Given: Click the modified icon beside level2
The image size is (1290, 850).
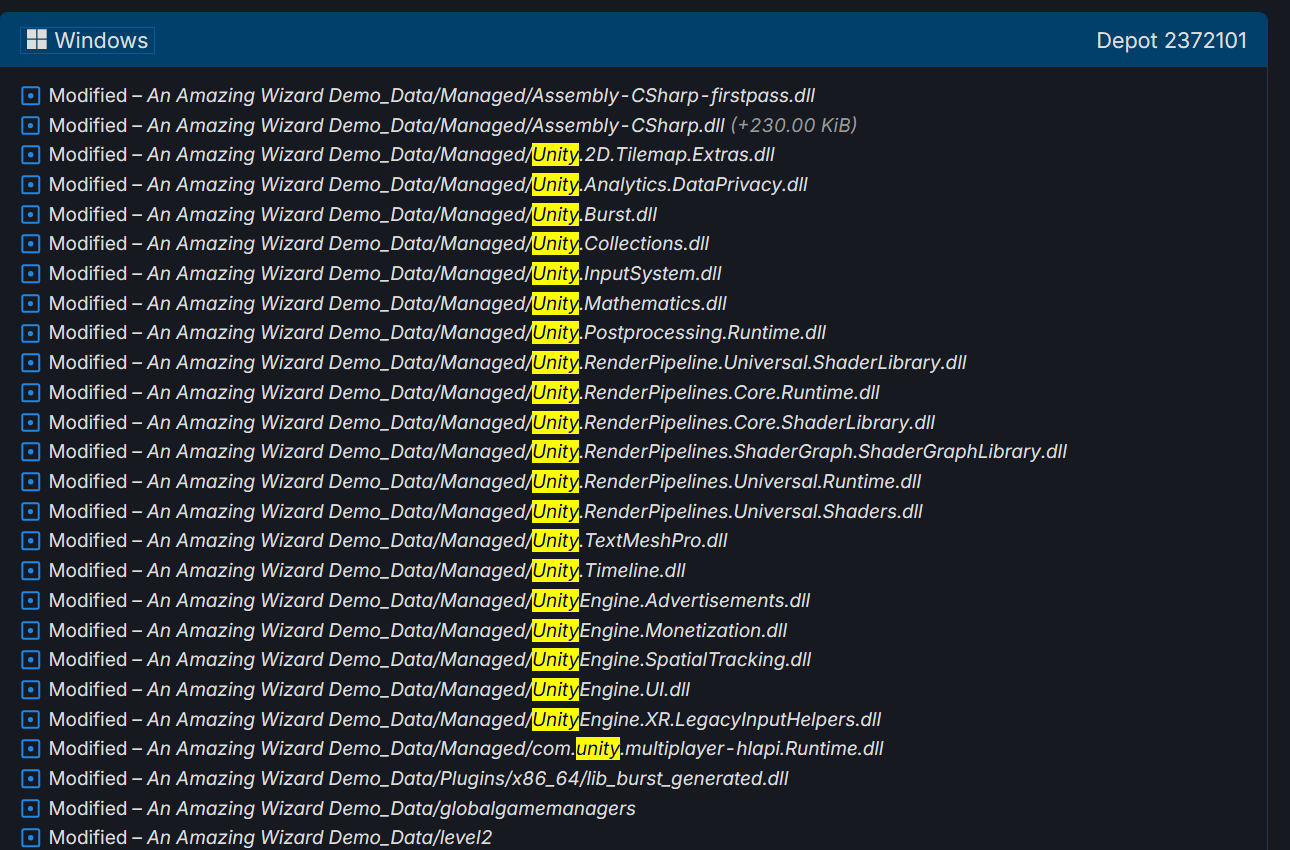Looking at the screenshot, I should click(x=30, y=838).
